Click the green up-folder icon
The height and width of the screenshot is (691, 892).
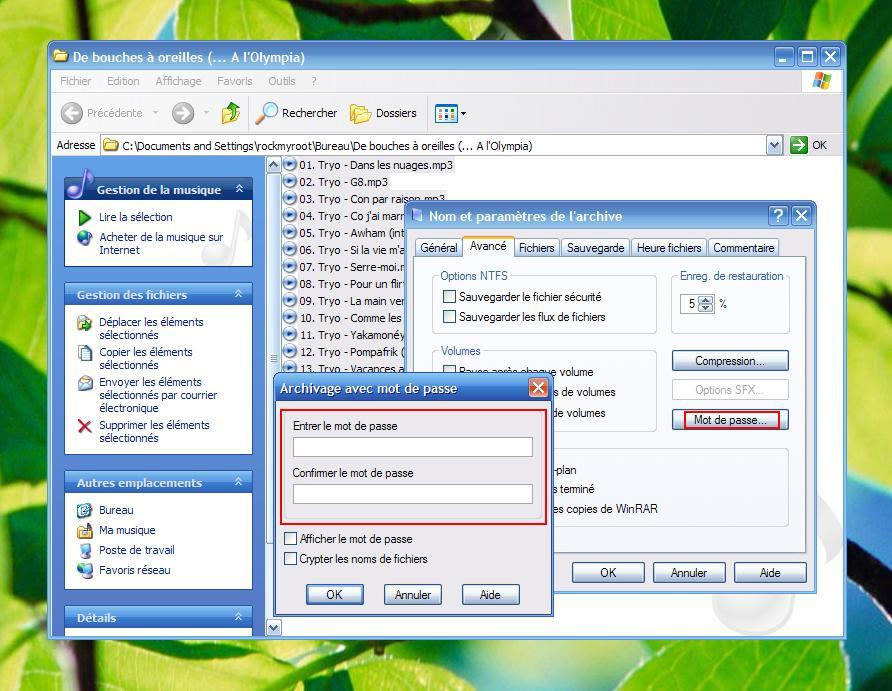[231, 113]
